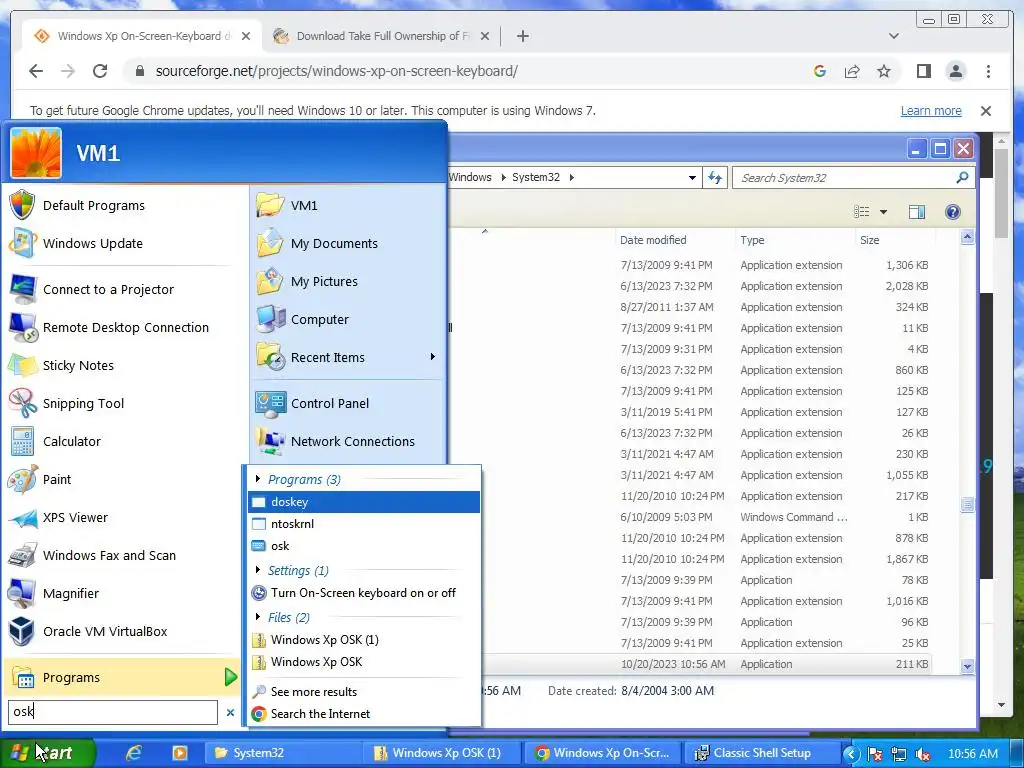Open Chrome profile avatar

tap(955, 71)
